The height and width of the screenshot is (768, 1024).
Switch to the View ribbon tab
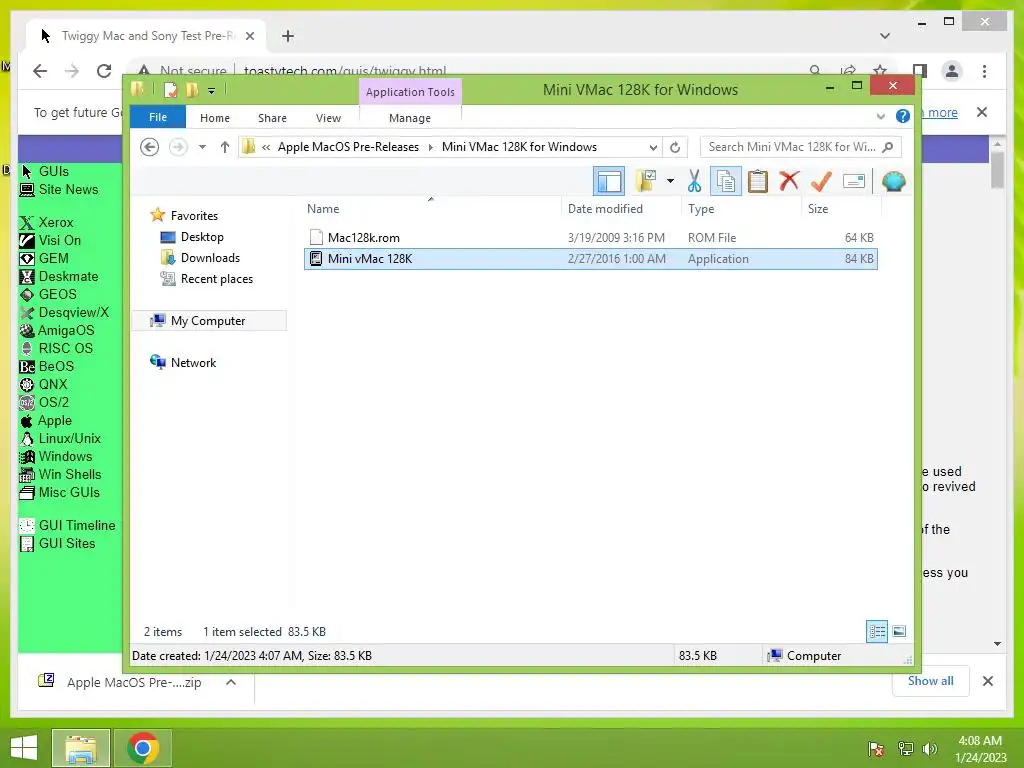click(x=328, y=118)
